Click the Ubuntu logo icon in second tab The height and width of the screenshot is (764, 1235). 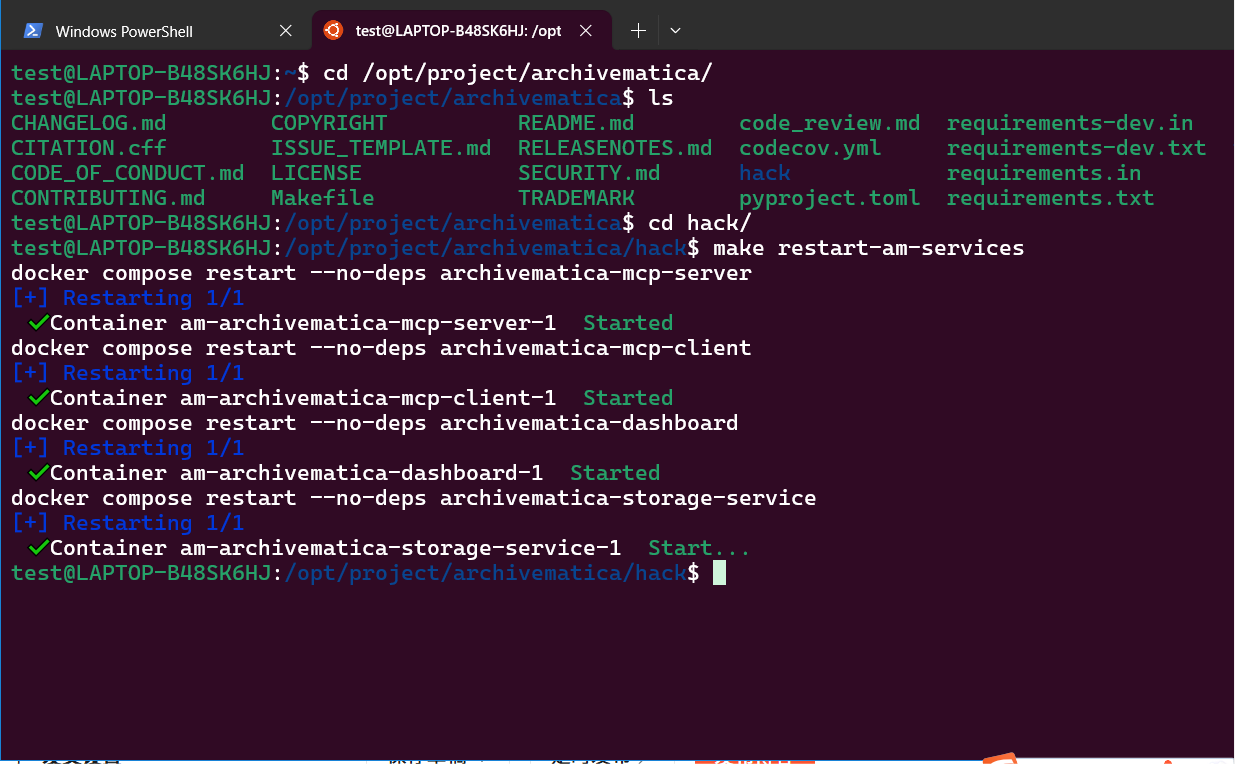(333, 30)
